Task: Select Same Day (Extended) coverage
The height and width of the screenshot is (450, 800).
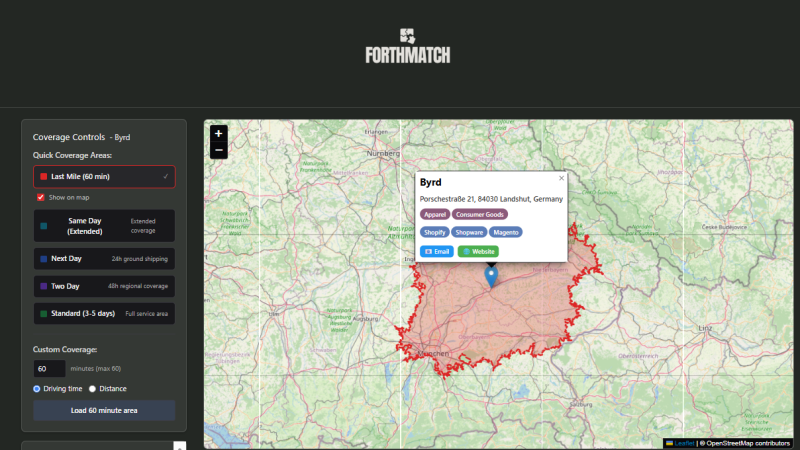Action: [x=104, y=226]
